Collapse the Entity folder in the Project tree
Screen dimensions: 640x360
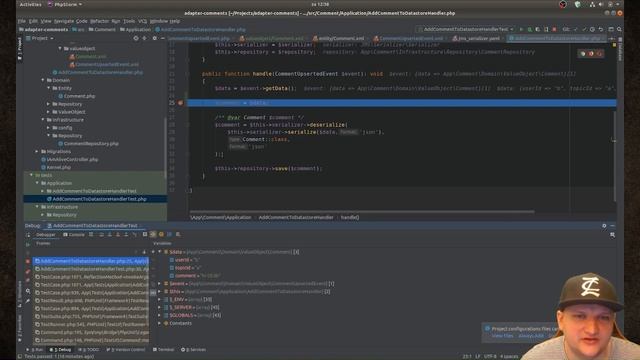tap(49, 88)
